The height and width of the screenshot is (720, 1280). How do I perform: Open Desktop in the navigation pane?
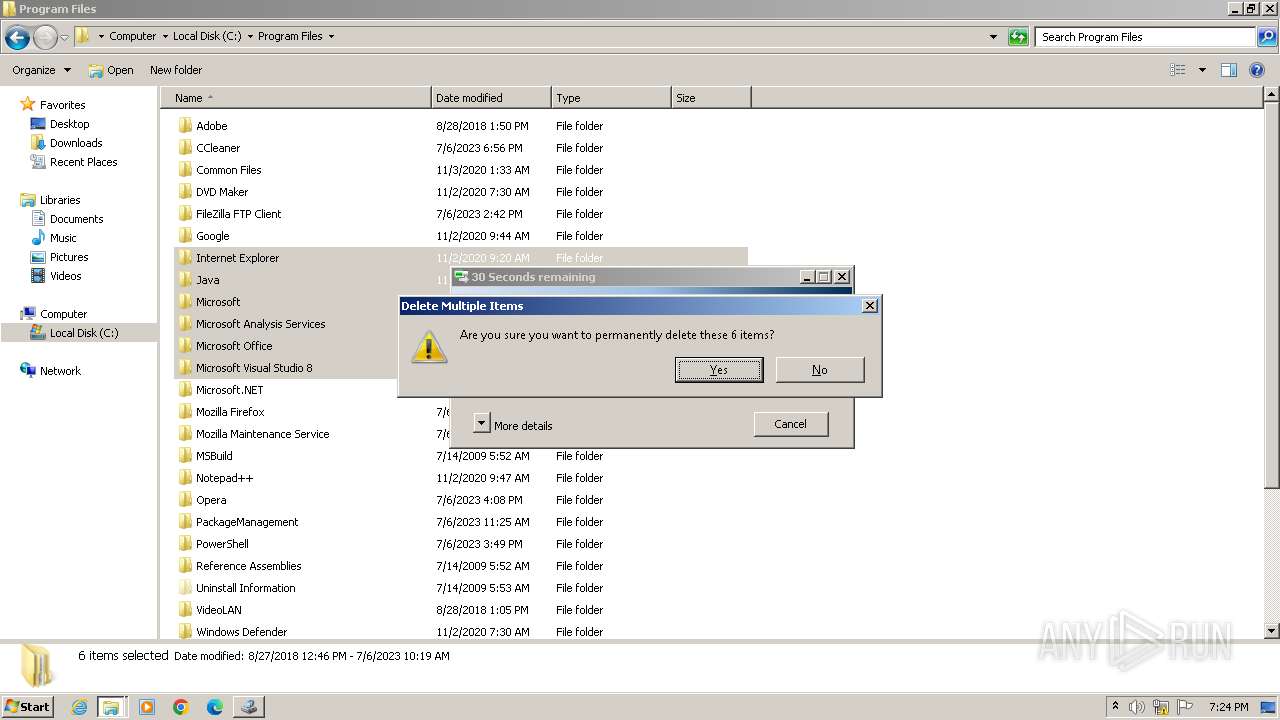[x=69, y=124]
